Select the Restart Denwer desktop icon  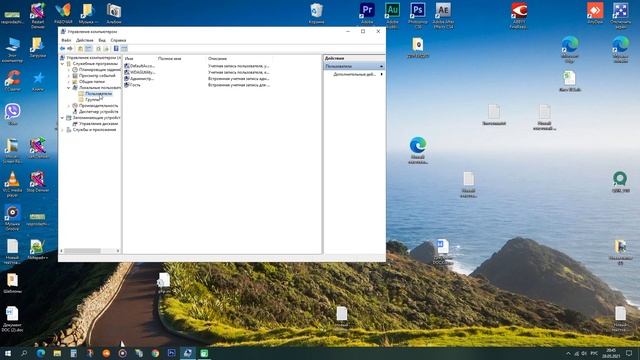tap(38, 15)
